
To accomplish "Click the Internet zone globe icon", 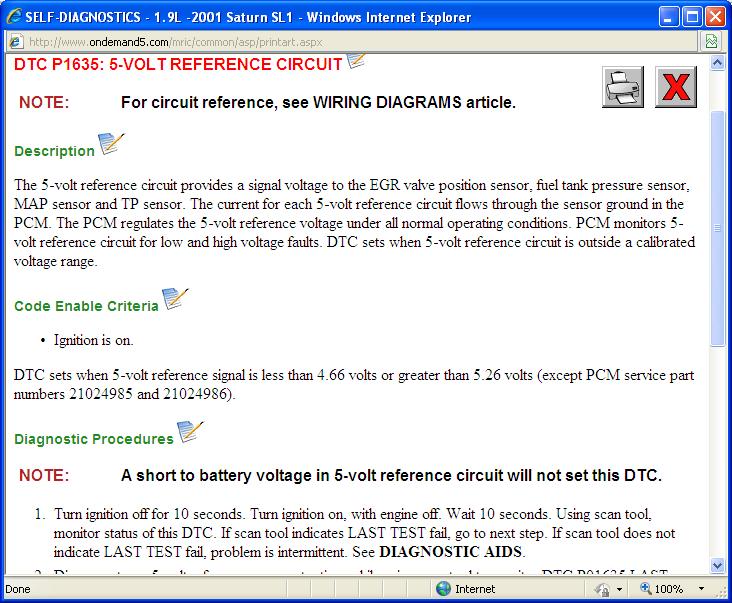I will tap(443, 589).
